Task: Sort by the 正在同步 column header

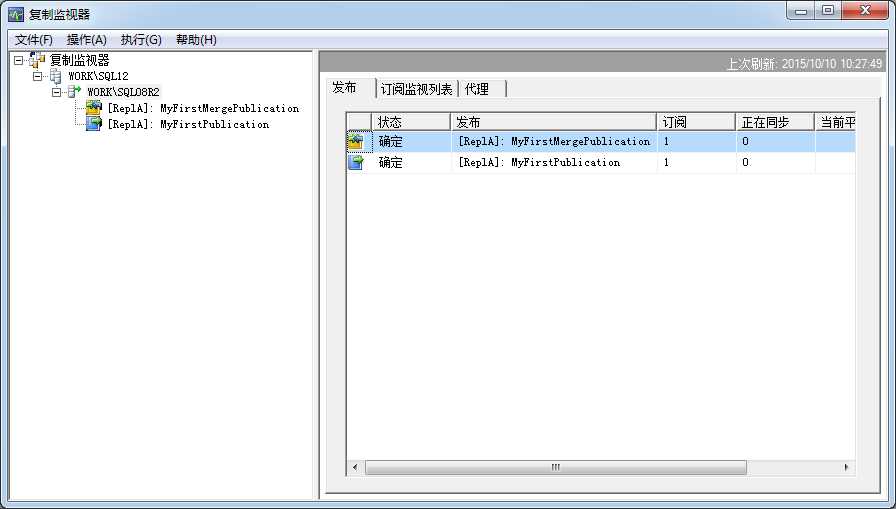Action: pos(775,122)
